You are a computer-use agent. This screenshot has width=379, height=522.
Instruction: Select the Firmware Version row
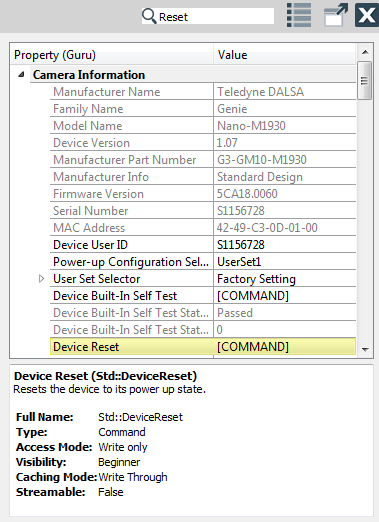[203, 194]
